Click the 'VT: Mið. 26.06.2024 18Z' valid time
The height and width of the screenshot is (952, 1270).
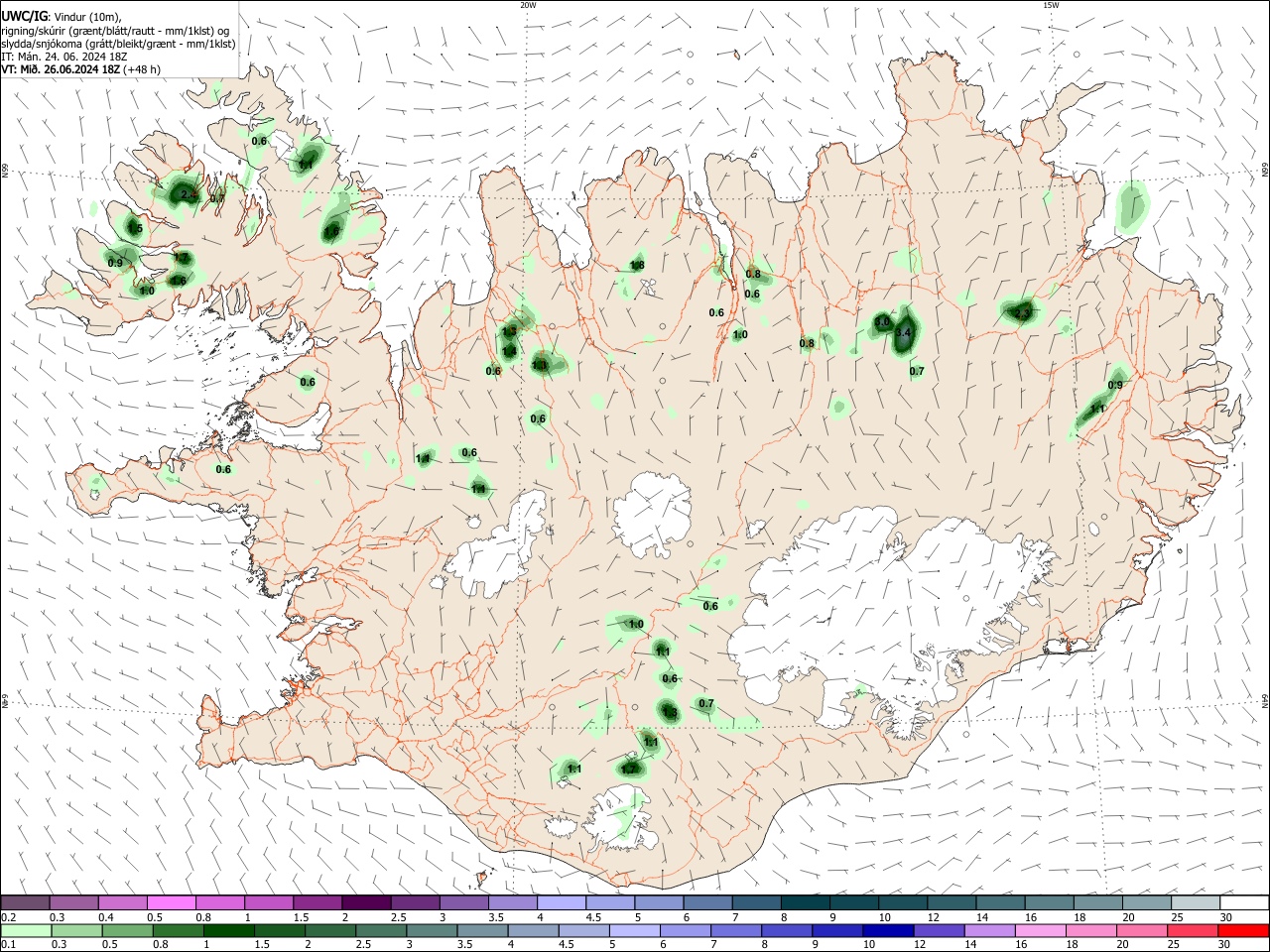(x=61, y=69)
